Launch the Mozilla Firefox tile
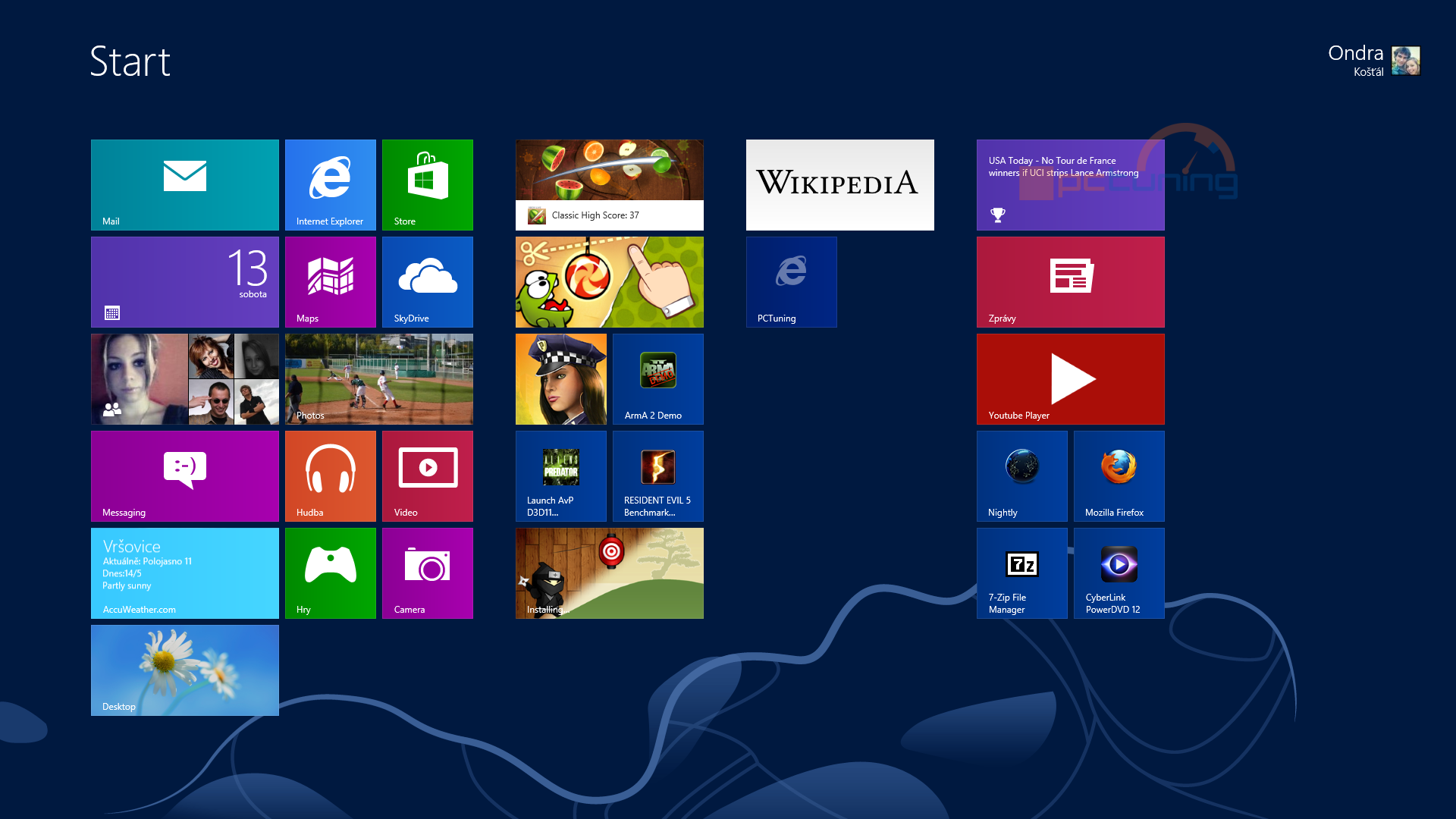 point(1119,476)
